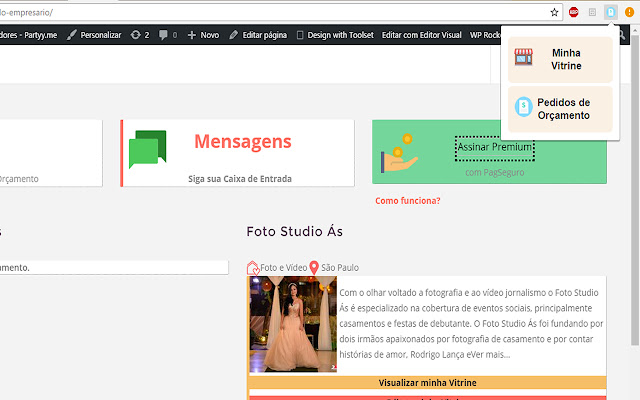Open the debutante dress photo thumbnail
The width and height of the screenshot is (640, 400).
pyautogui.click(x=293, y=324)
